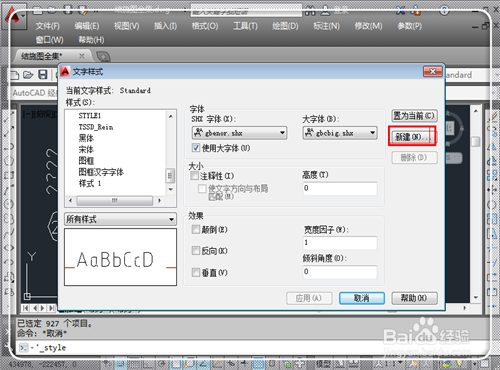
Task: Click the help question mark icon in the title bar
Action: [444, 10]
